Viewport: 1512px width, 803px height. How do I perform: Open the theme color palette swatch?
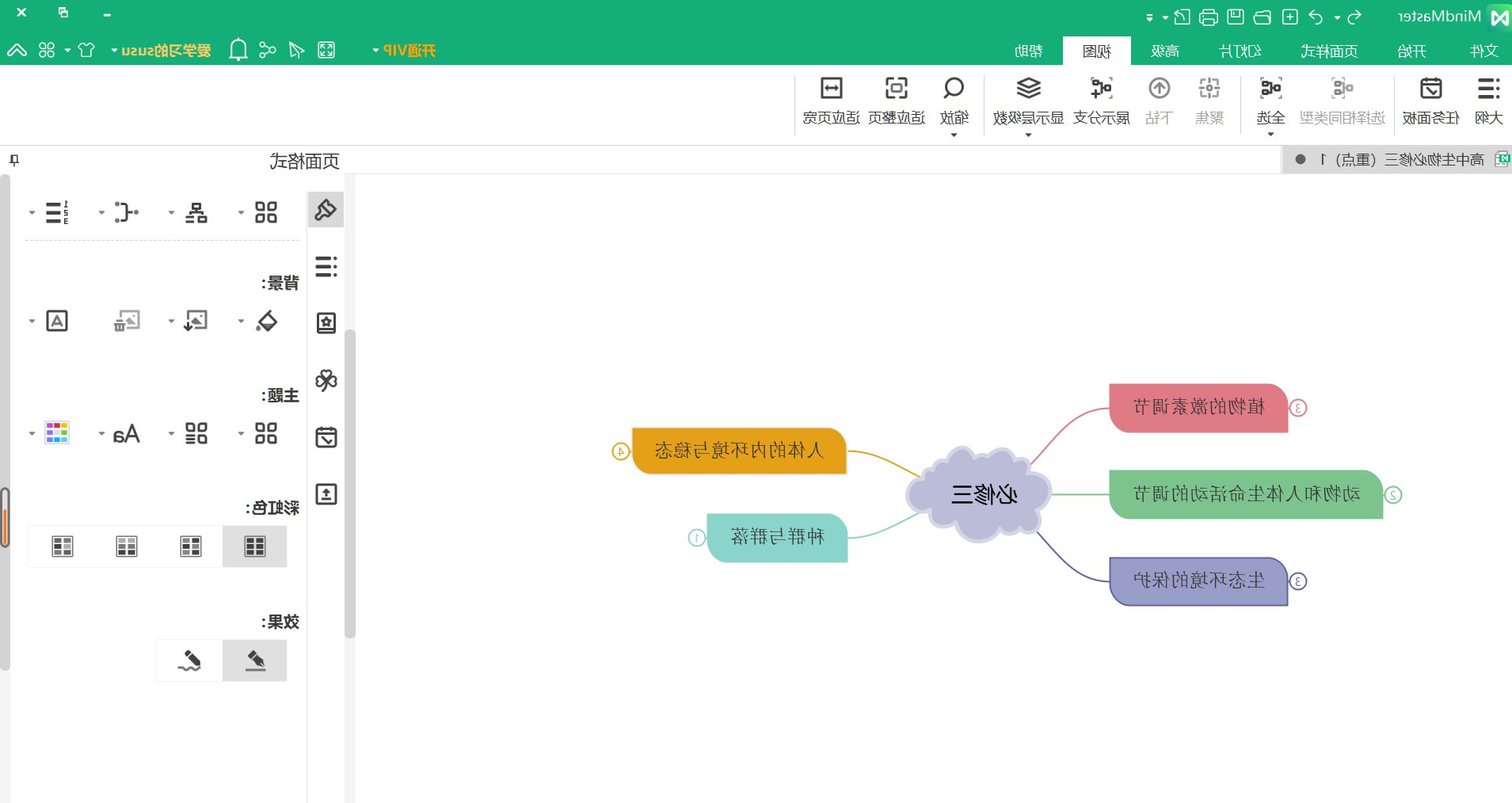(x=57, y=433)
